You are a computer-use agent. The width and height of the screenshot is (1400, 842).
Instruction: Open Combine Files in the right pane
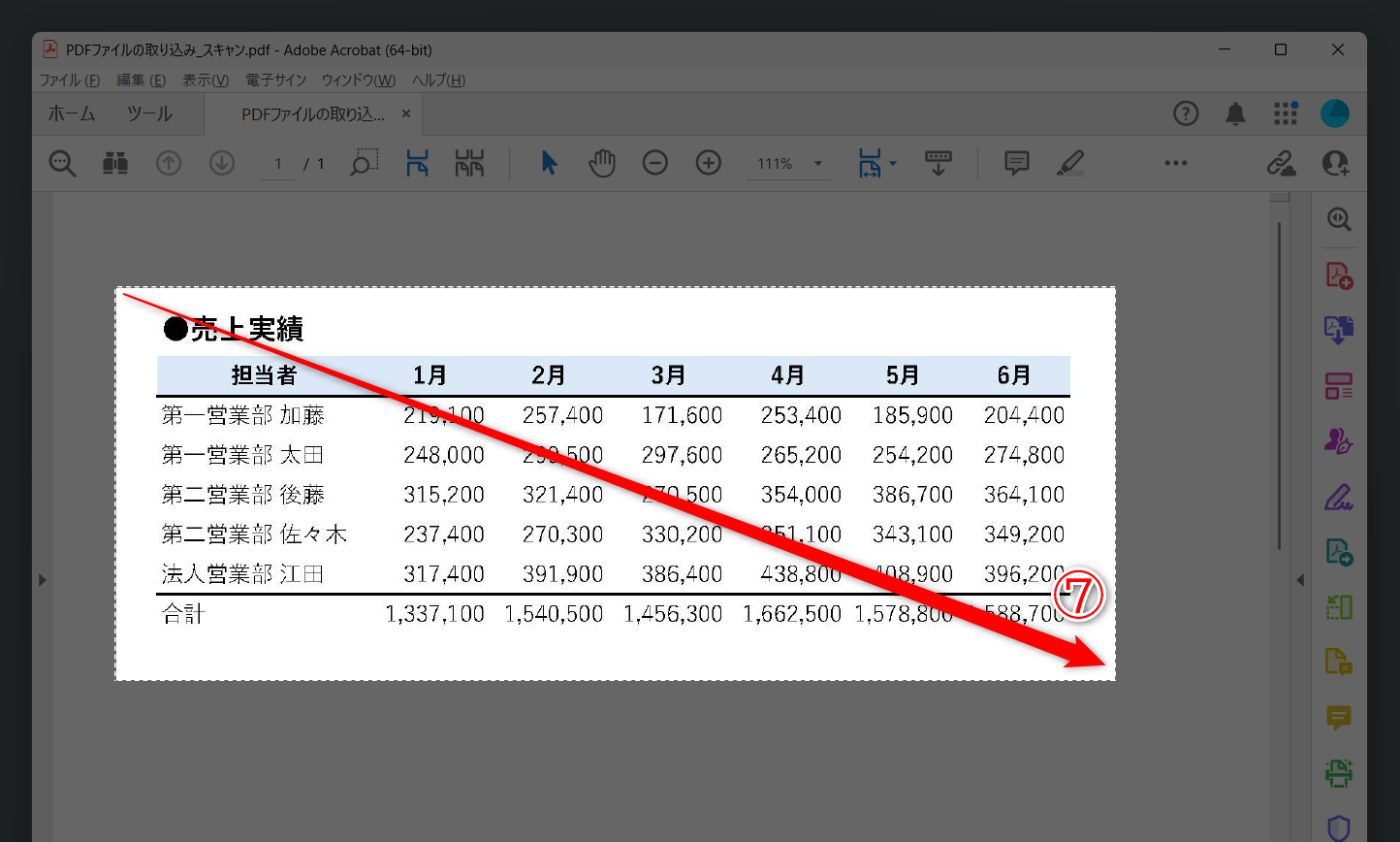pos(1339,331)
